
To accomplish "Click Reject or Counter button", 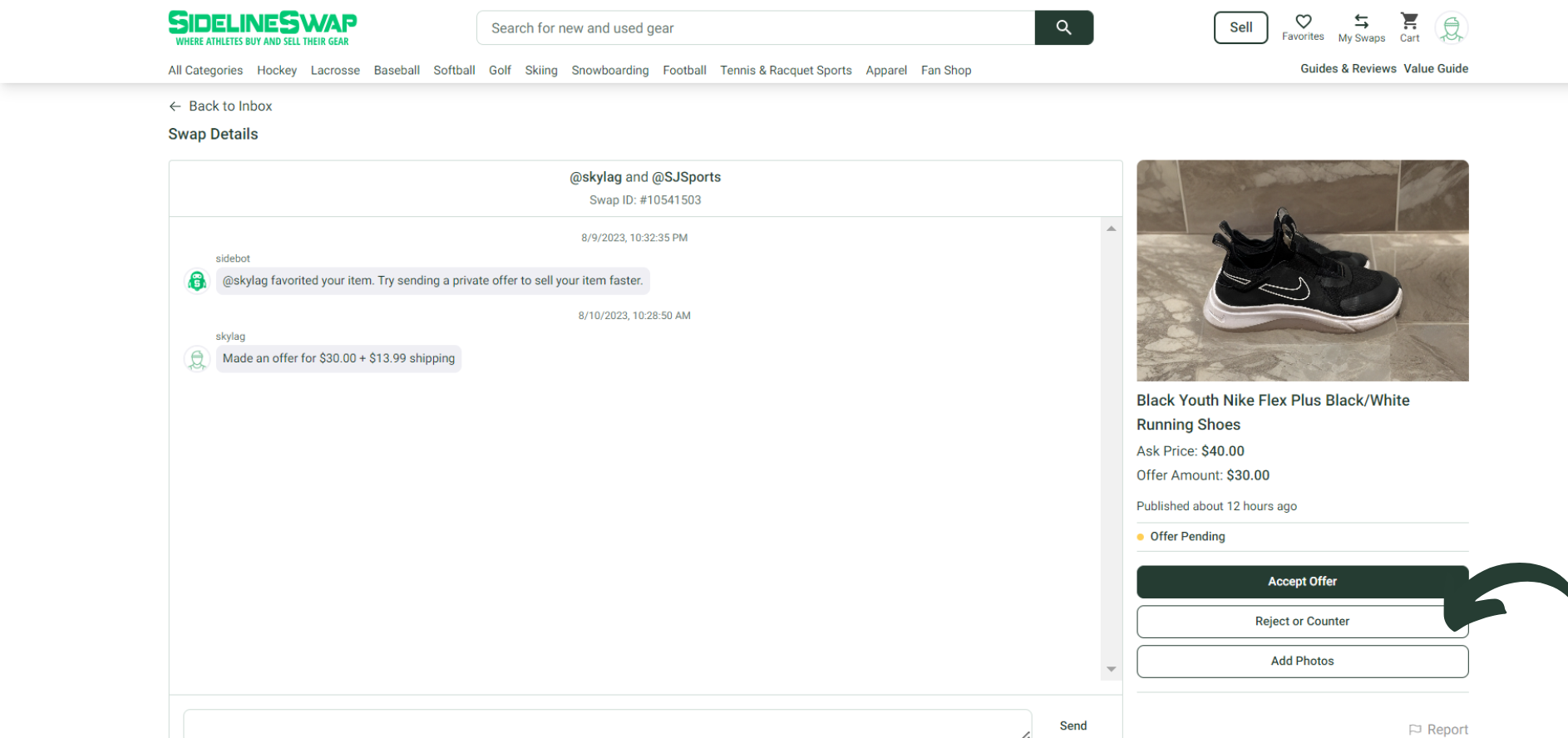I will 1302,622.
